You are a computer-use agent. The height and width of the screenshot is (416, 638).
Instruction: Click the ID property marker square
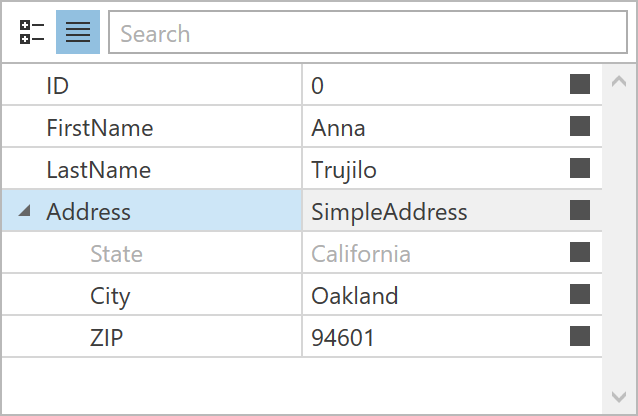tap(580, 84)
